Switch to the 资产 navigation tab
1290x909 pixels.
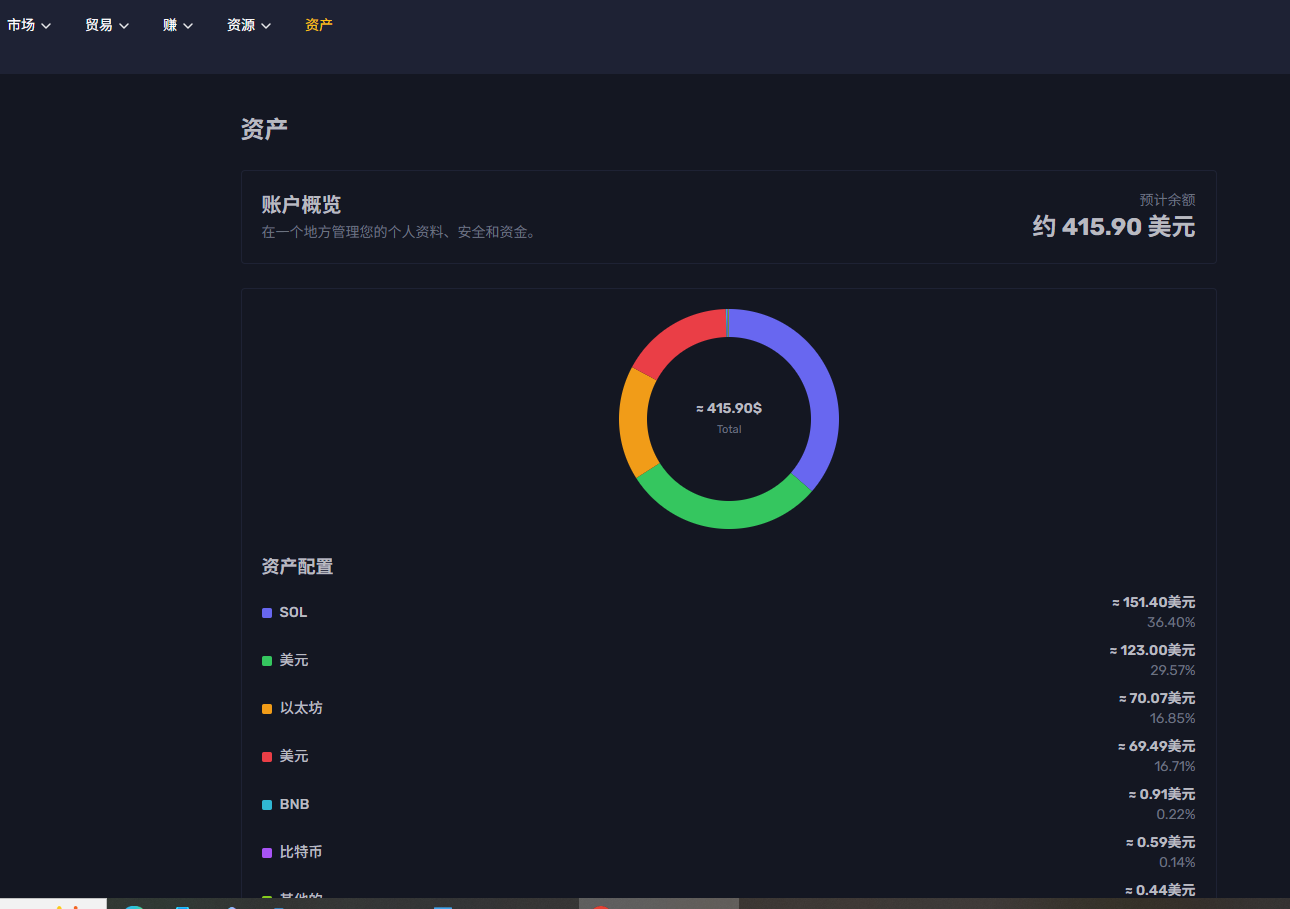point(318,25)
